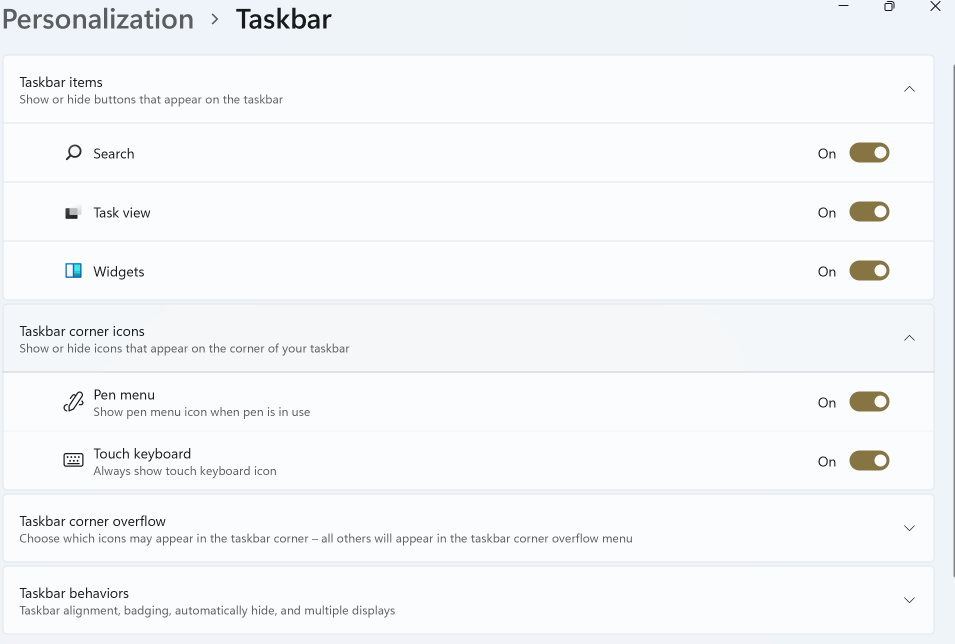Click the Widgets icon
This screenshot has width=955, height=644.
click(x=73, y=270)
